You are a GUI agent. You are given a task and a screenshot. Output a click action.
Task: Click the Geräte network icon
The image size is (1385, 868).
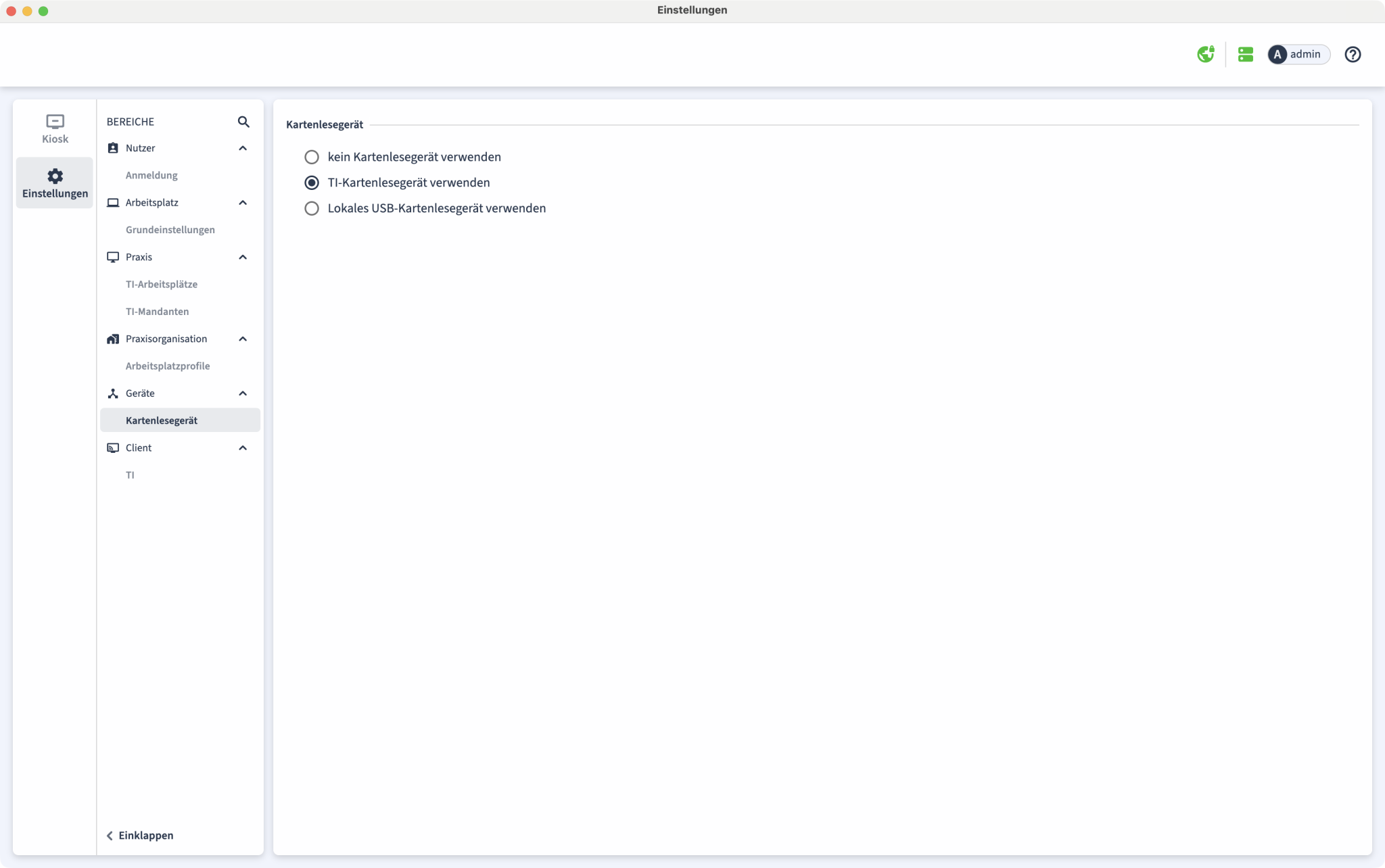[x=113, y=393]
